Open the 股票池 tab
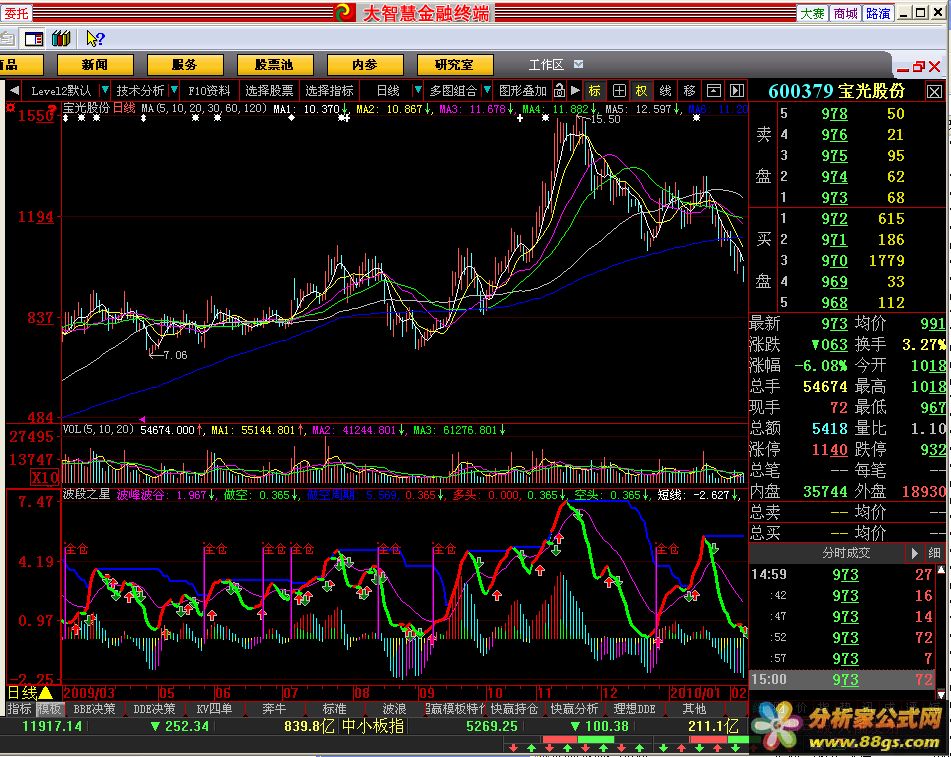This screenshot has height=757, width=951. point(274,65)
